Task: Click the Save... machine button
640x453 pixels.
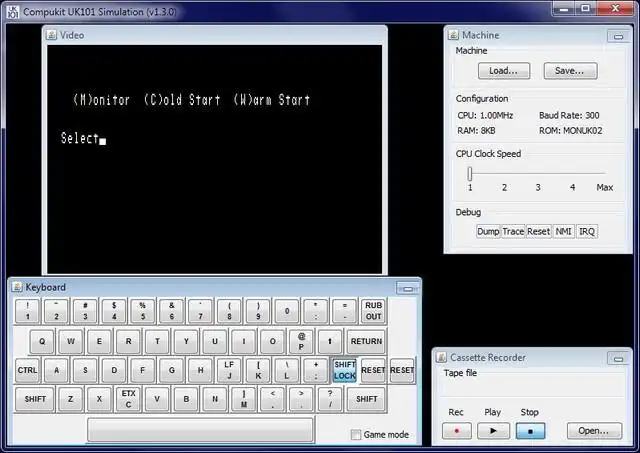Action: pyautogui.click(x=570, y=71)
